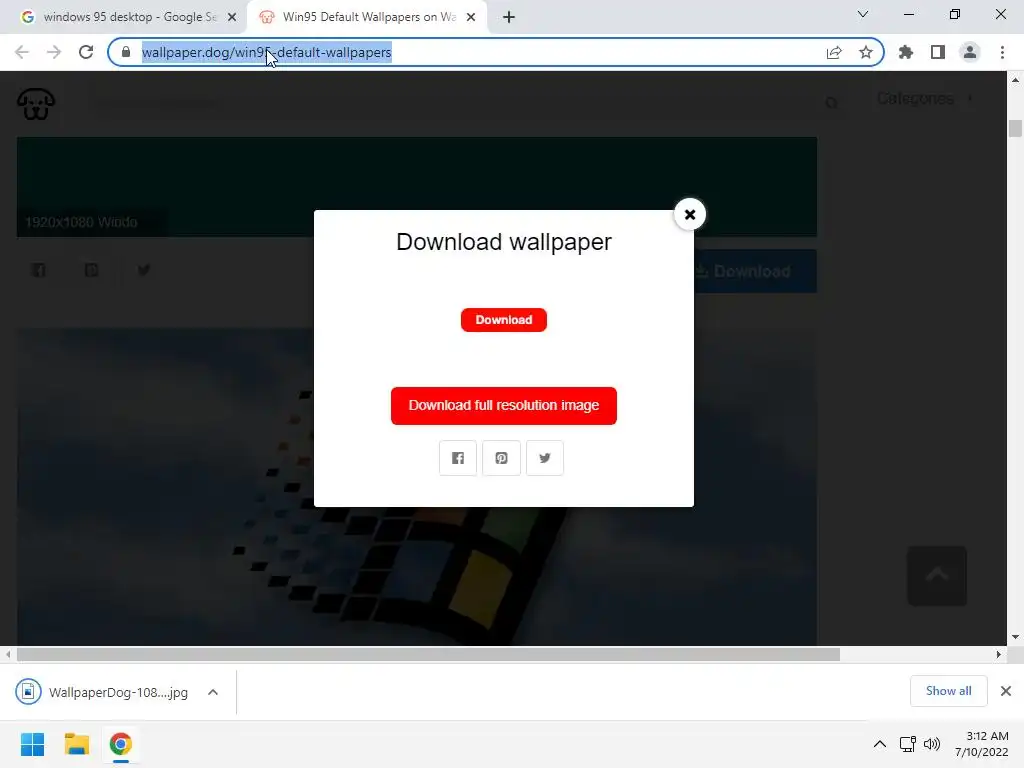Click the Twitter share icon below banner
The image size is (1024, 768).
(144, 270)
